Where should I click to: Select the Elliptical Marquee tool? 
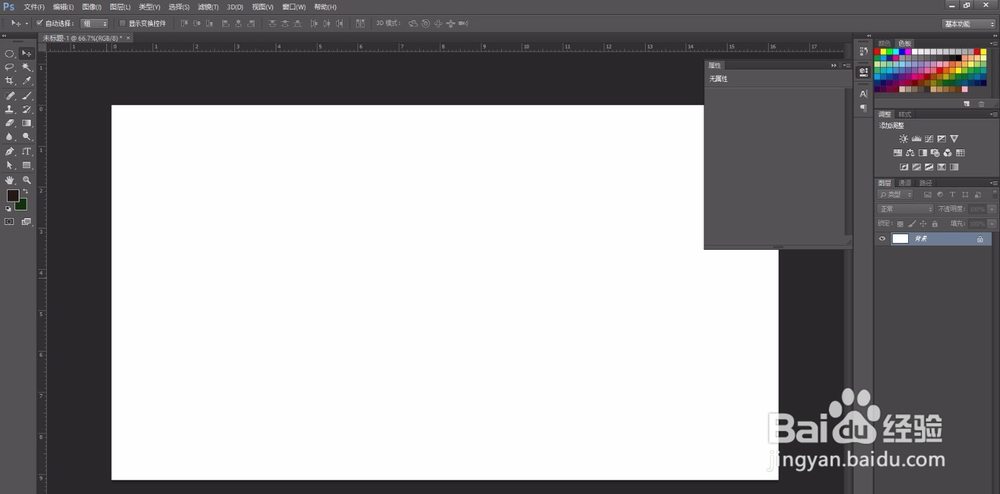point(10,54)
